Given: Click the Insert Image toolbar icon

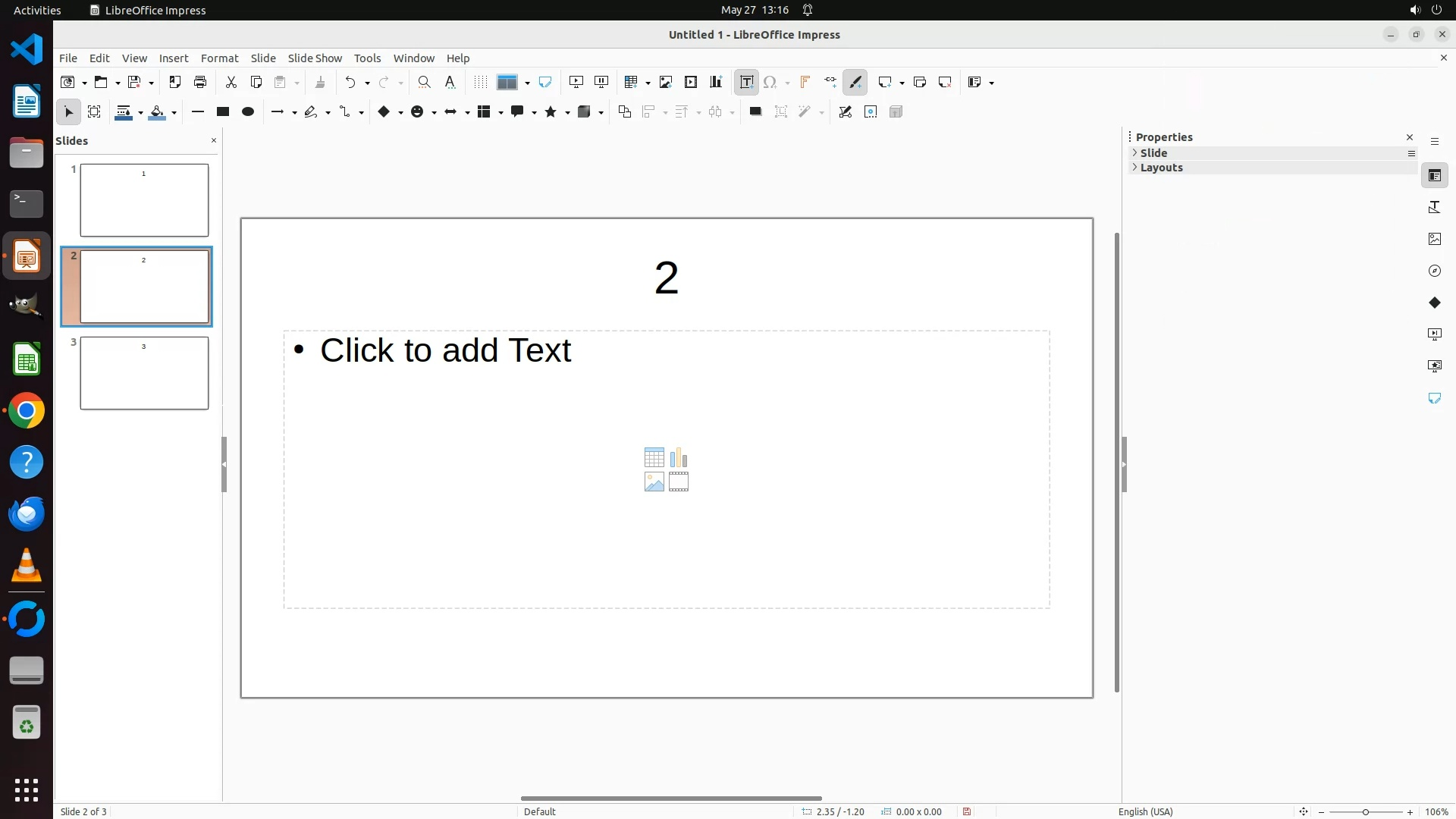Looking at the screenshot, I should (x=666, y=82).
